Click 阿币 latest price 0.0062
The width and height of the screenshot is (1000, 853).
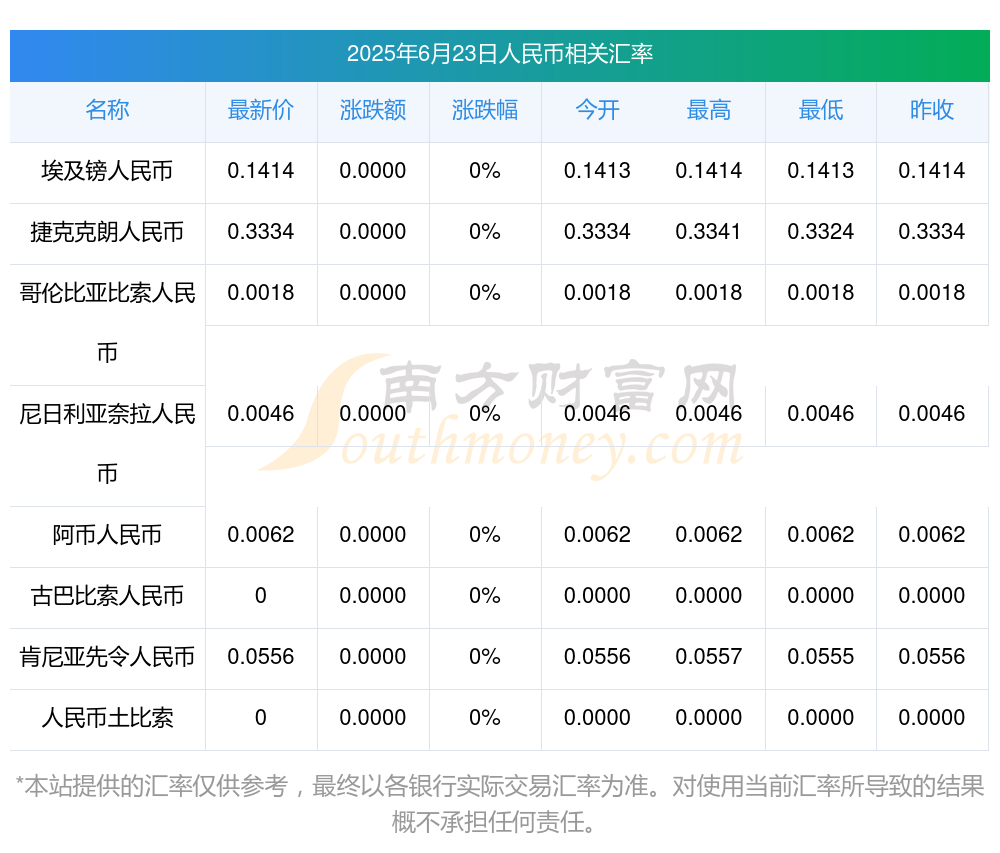click(261, 535)
